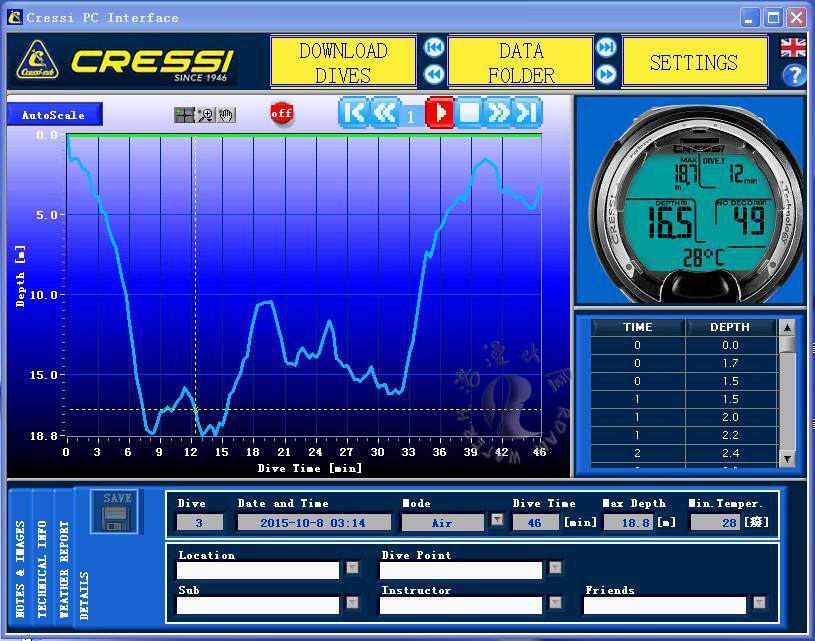The width and height of the screenshot is (815, 641).
Task: Click the AutoScale button
Action: pyautogui.click(x=55, y=114)
